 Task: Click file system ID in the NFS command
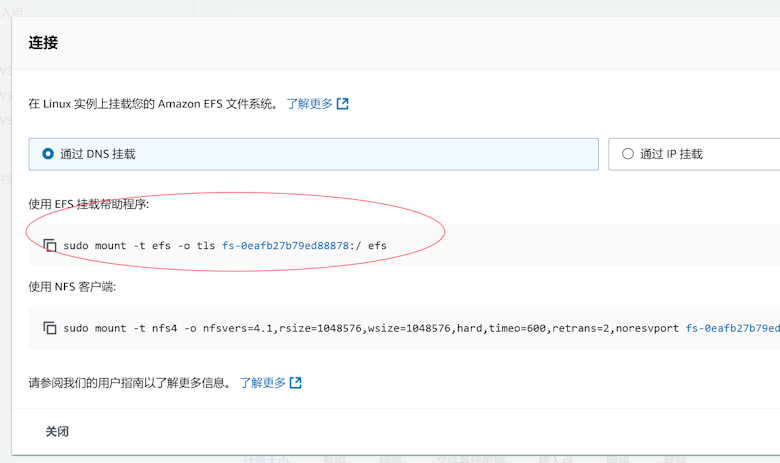(x=732, y=328)
